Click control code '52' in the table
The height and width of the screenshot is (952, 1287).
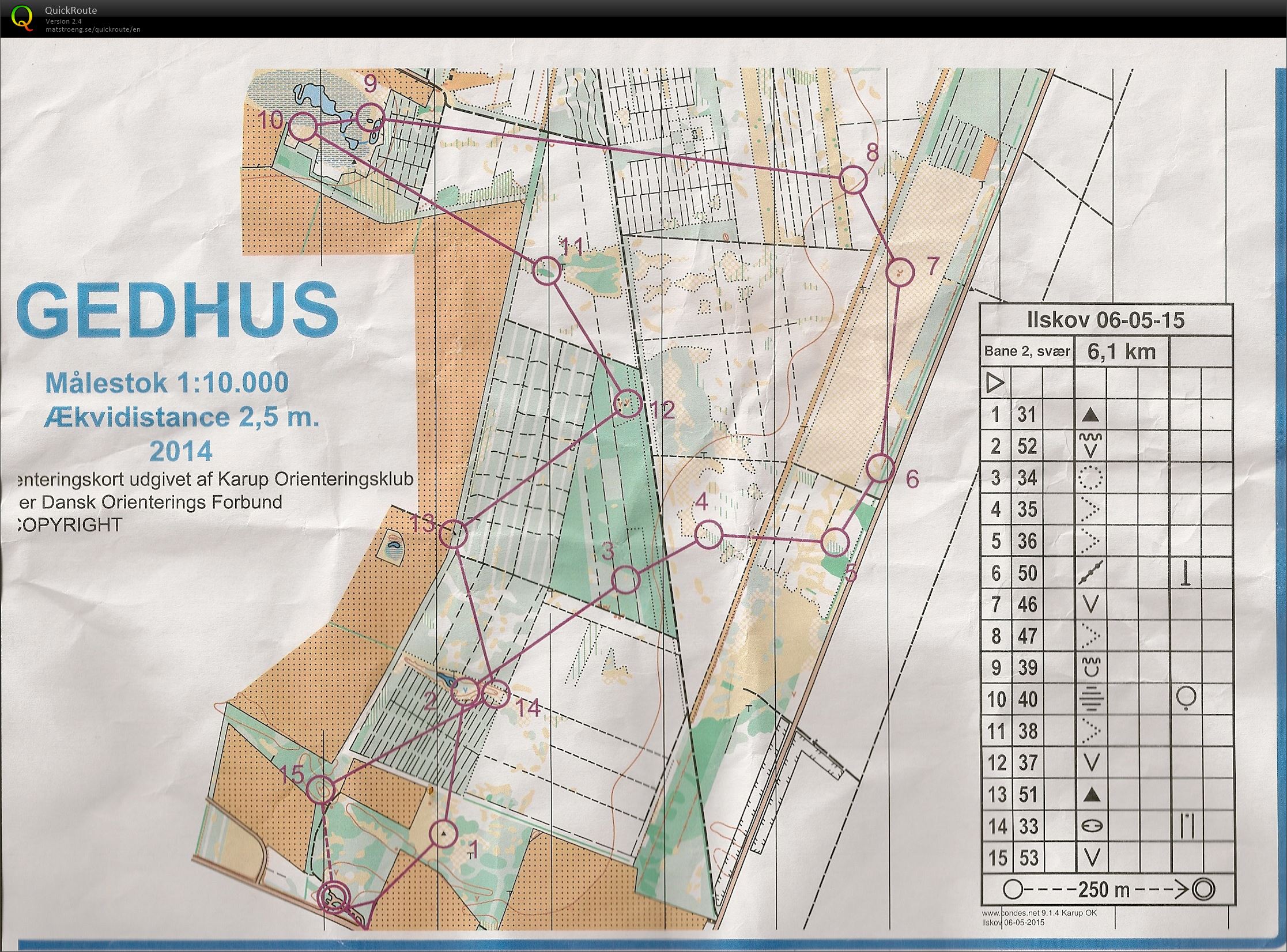[x=1027, y=446]
